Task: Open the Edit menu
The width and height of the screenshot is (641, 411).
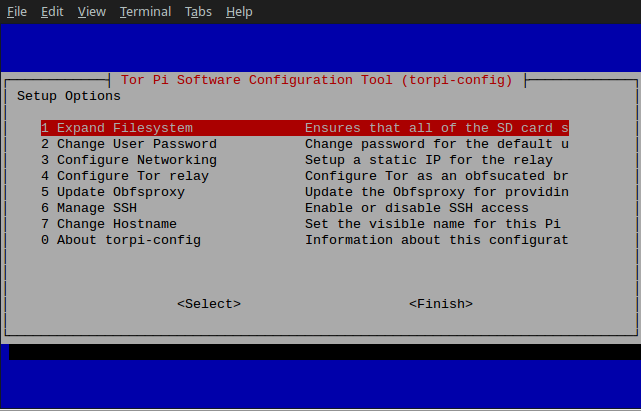Action: click(52, 11)
